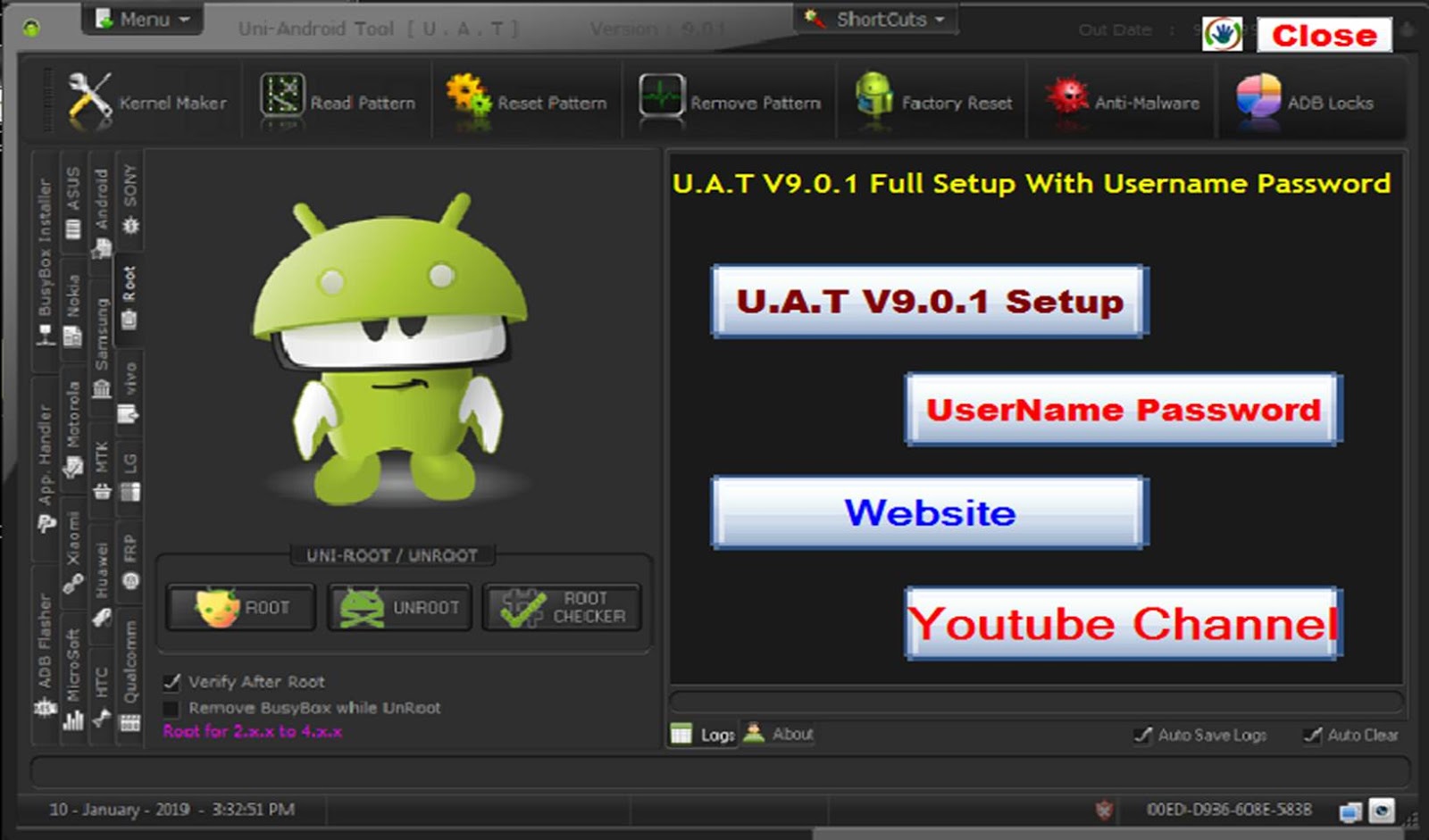The image size is (1429, 840).
Task: Click the green Android logo icon at top-left
Action: pos(32,28)
